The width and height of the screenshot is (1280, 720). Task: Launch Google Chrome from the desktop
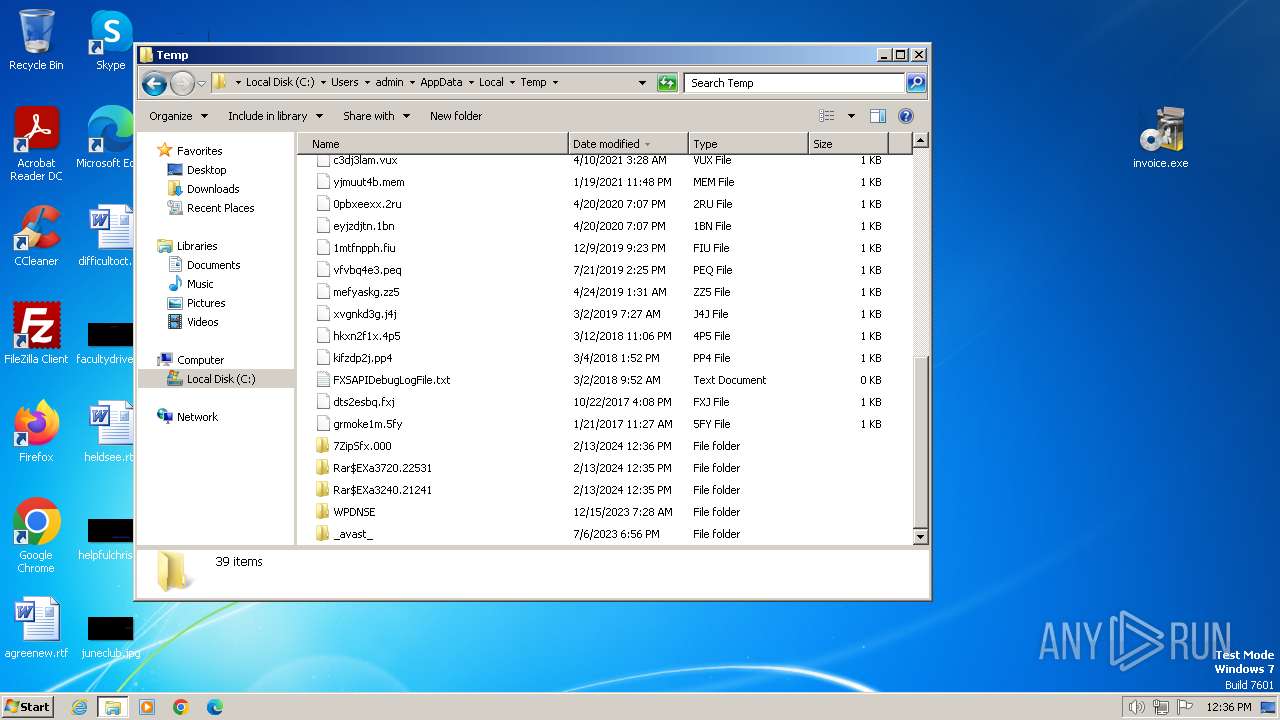pyautogui.click(x=36, y=536)
